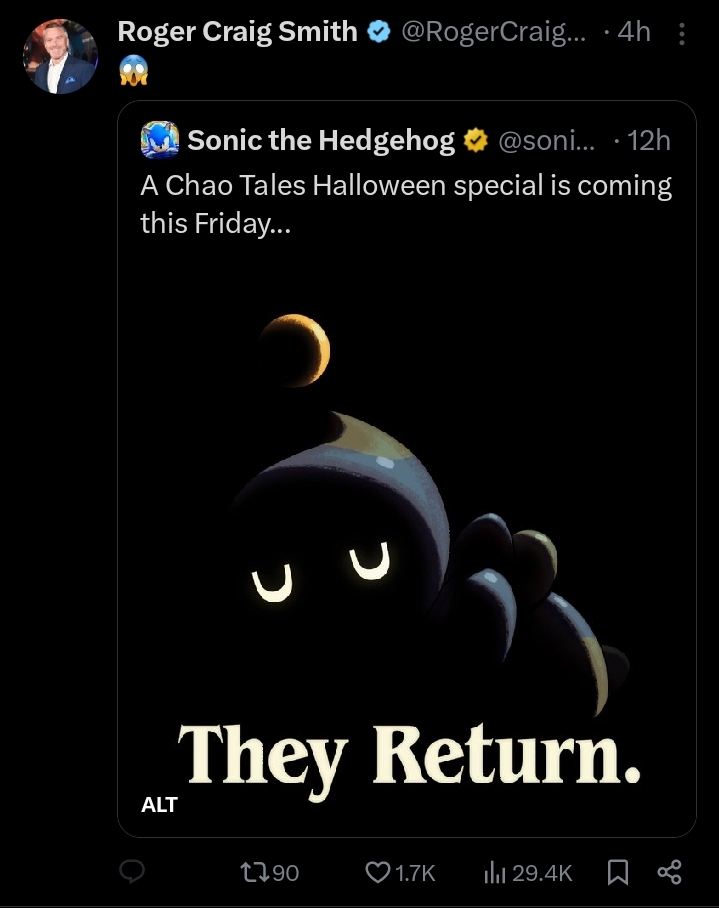
Task: Click the blue verified badge
Action: [379, 32]
